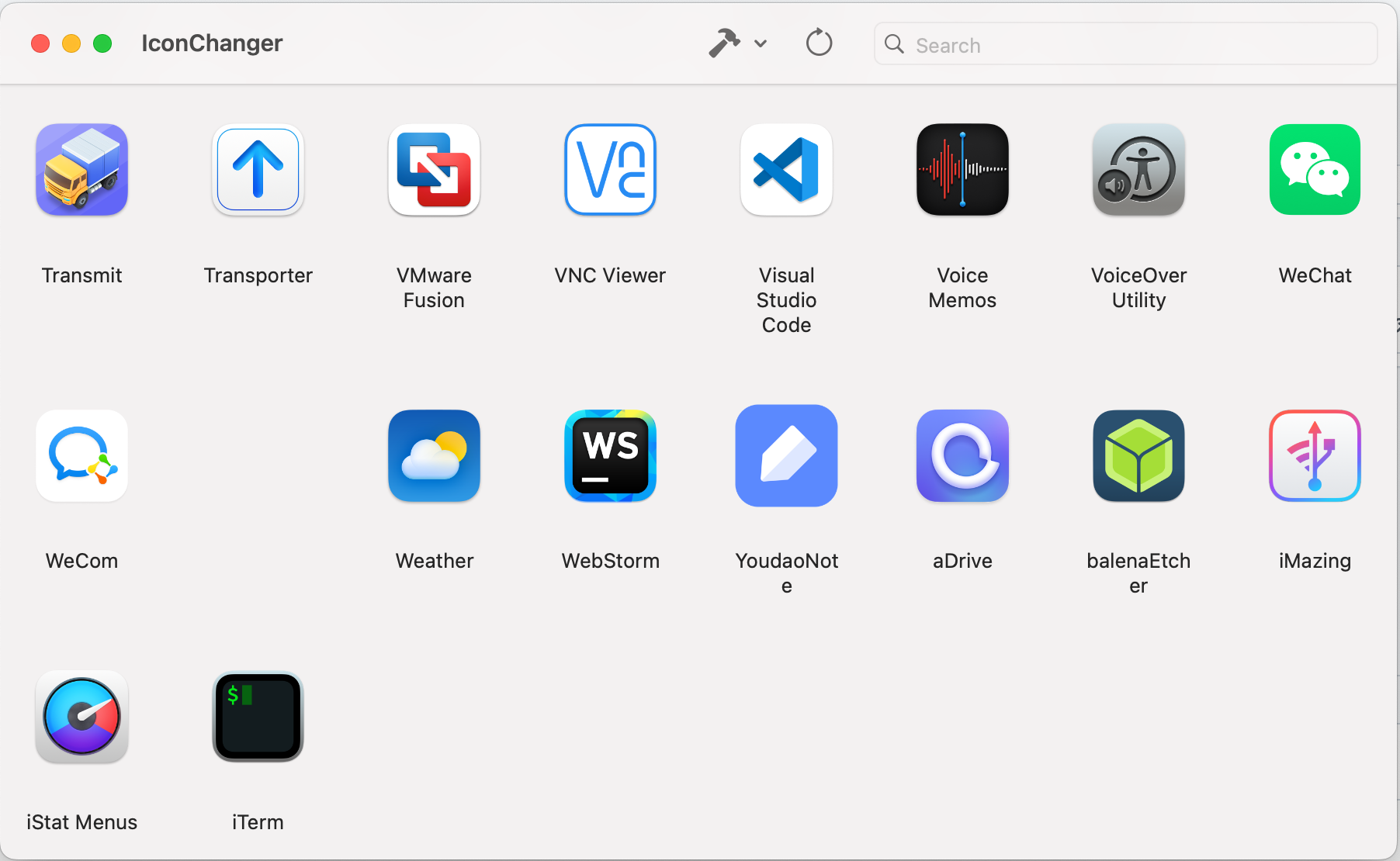Click the "iTerm" label text
This screenshot has width=1400, height=861.
coord(258,822)
